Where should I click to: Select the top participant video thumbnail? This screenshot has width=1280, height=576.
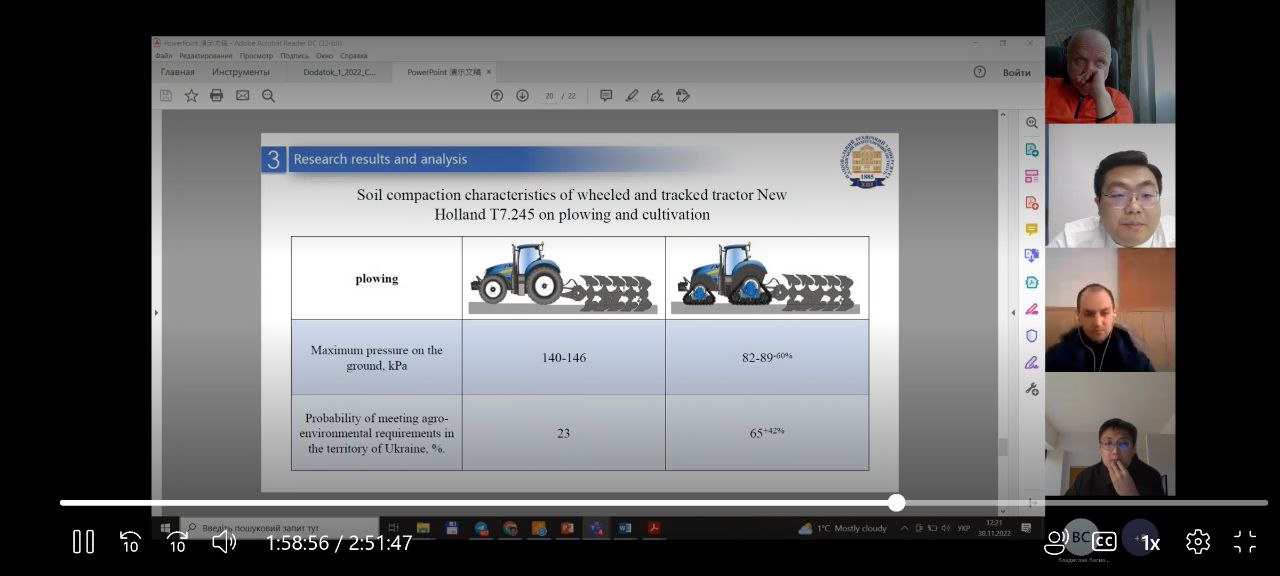(x=1110, y=62)
